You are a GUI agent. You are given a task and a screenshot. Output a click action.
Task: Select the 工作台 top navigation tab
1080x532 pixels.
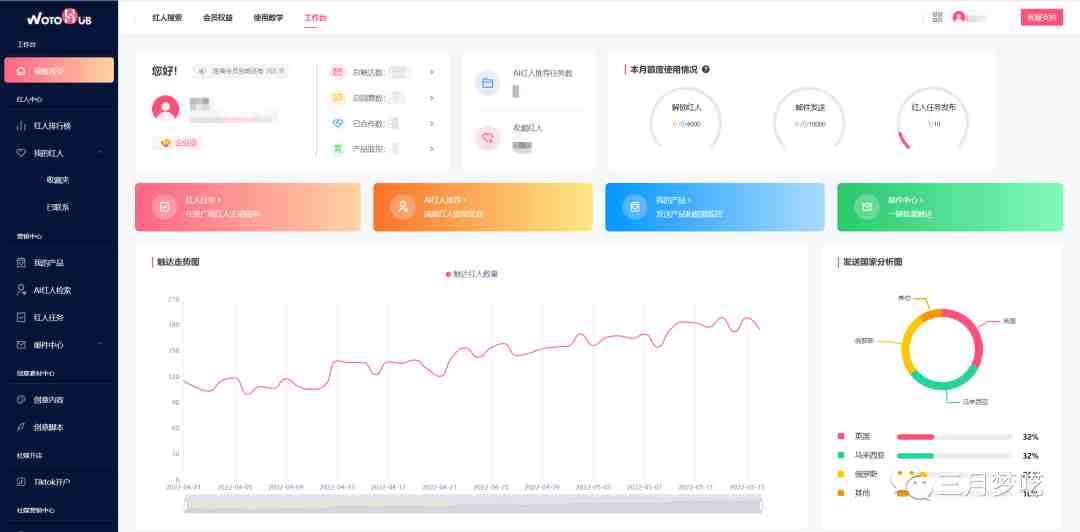(315, 18)
